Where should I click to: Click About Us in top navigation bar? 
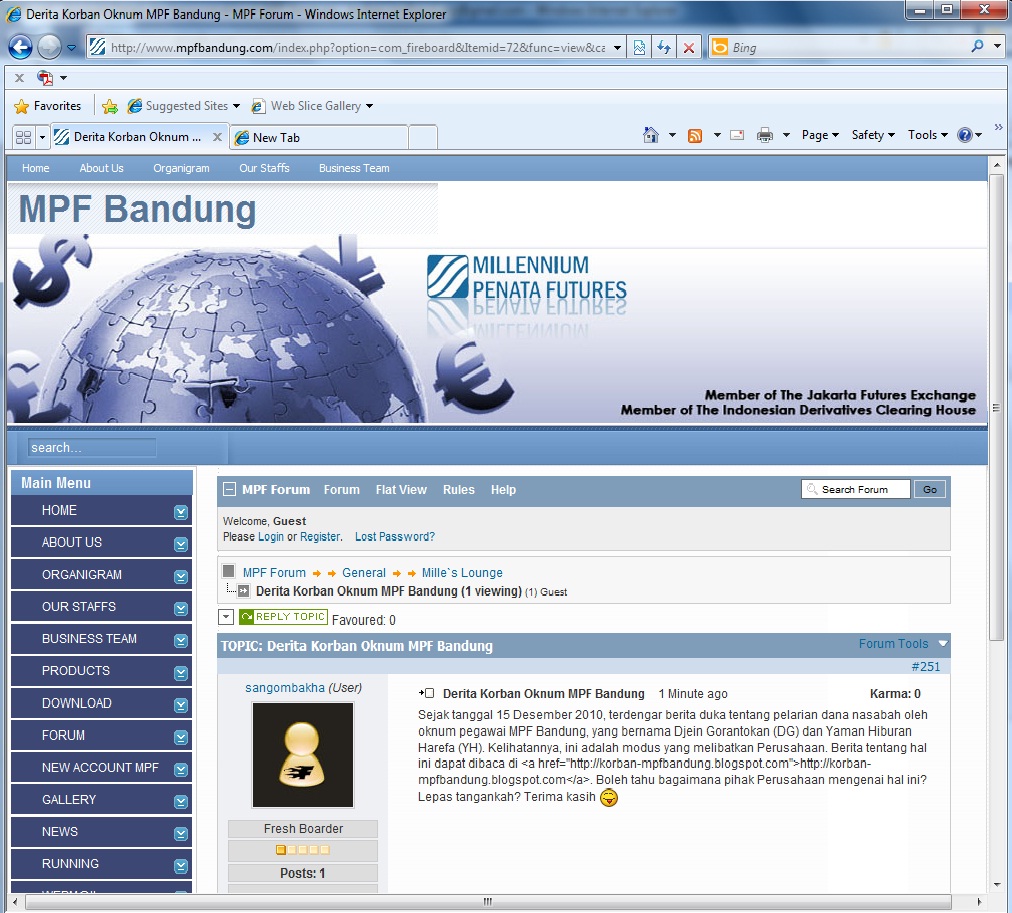click(x=101, y=168)
